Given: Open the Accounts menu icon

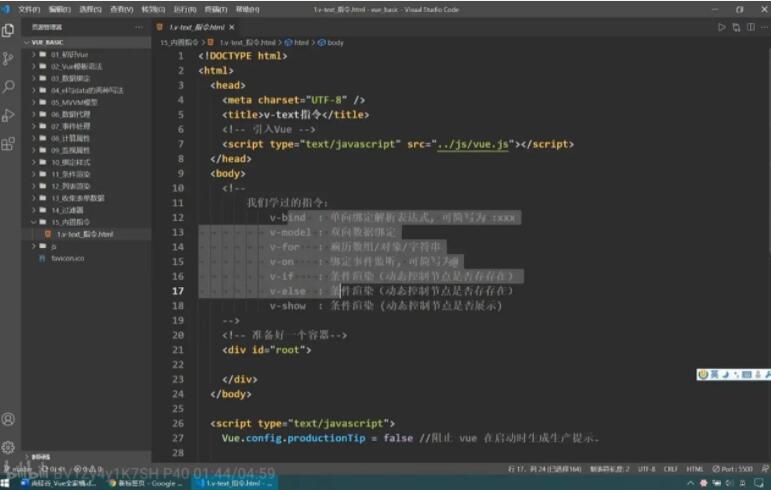Looking at the screenshot, I should point(8,419).
